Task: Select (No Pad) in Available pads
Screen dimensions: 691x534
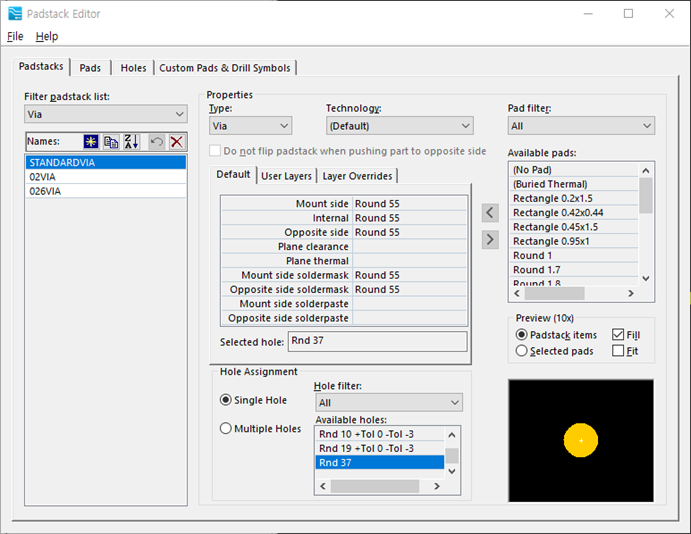Action: click(574, 170)
